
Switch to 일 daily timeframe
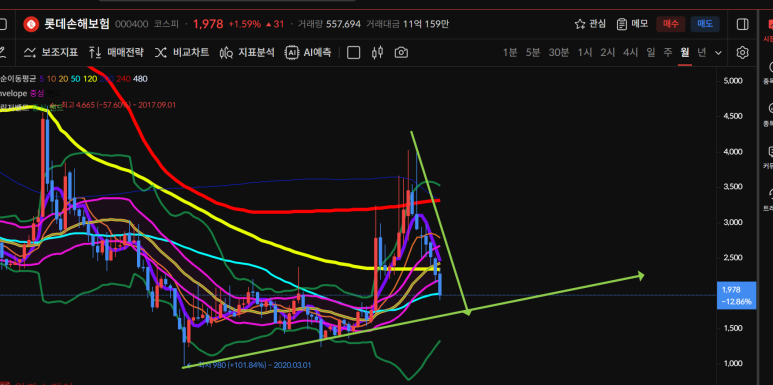tap(651, 53)
